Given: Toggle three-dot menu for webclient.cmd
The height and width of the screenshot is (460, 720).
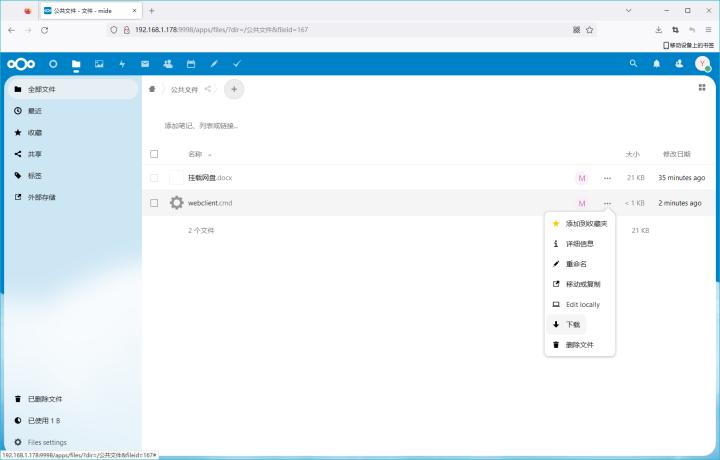Looking at the screenshot, I should click(608, 203).
